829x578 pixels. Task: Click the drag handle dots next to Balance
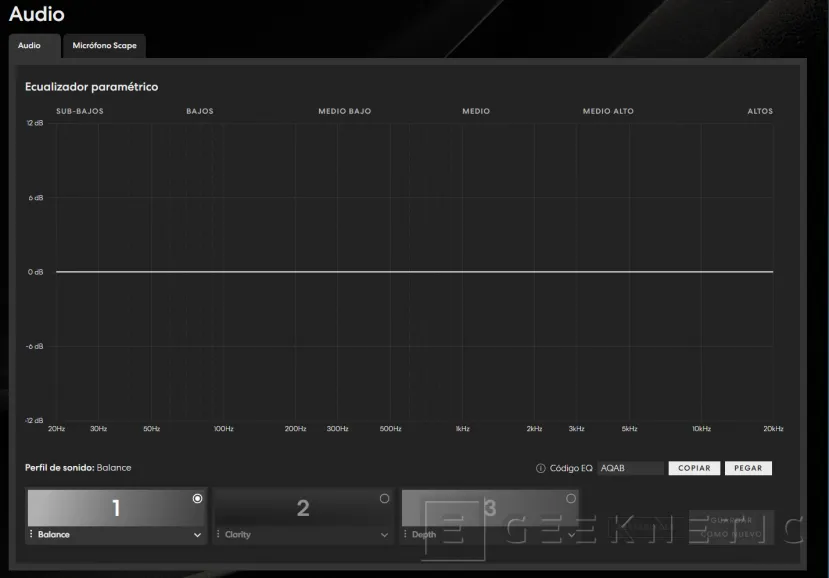pos(32,535)
